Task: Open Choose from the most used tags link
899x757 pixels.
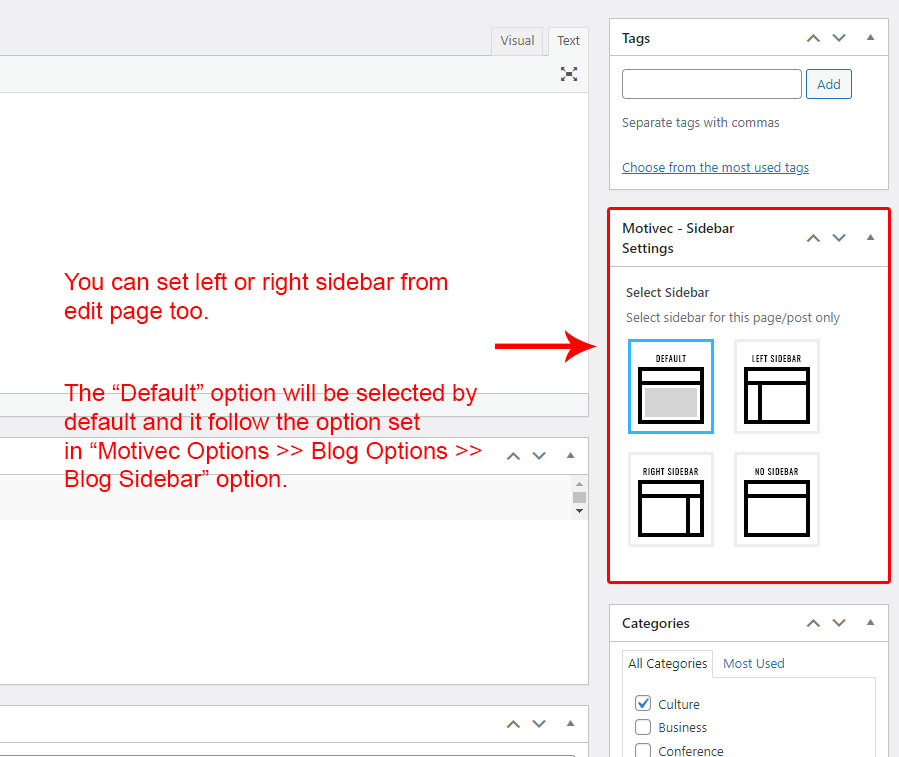Action: [715, 168]
